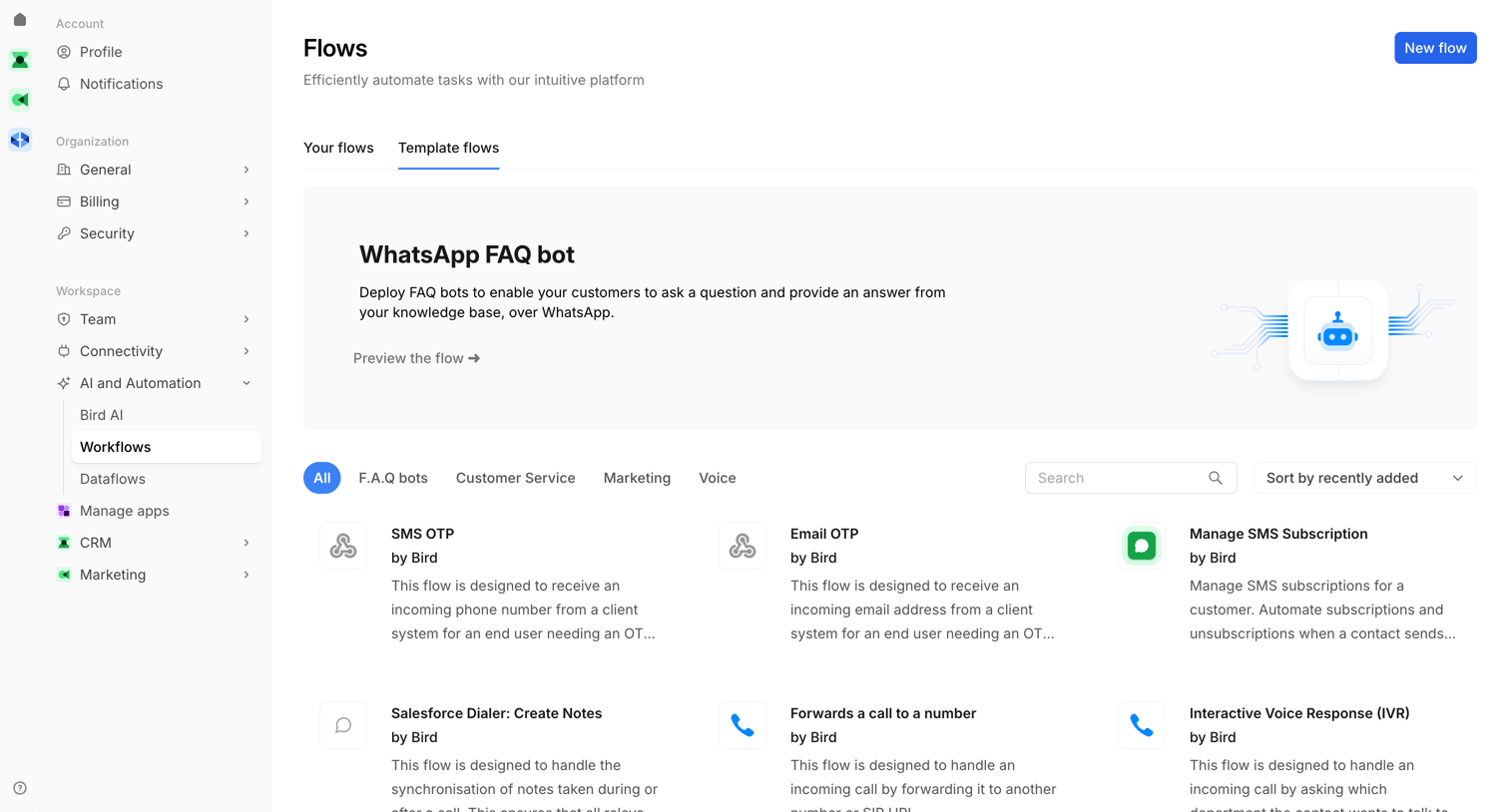The width and height of the screenshot is (1509, 812).
Task: Open the green CRM app icon in left rail
Action: [20, 60]
